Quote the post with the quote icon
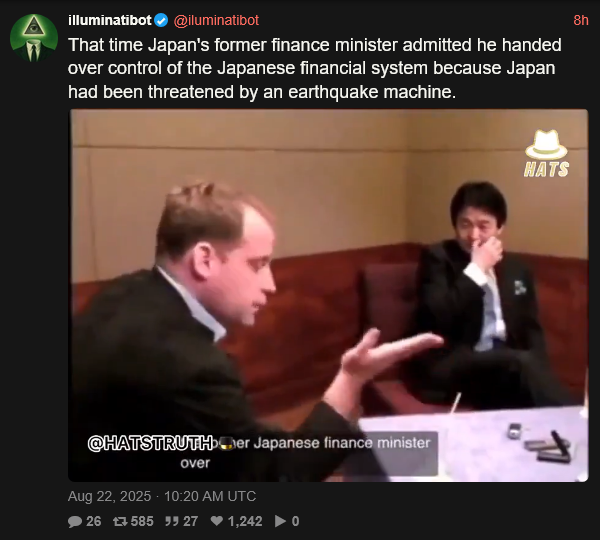 [x=171, y=521]
